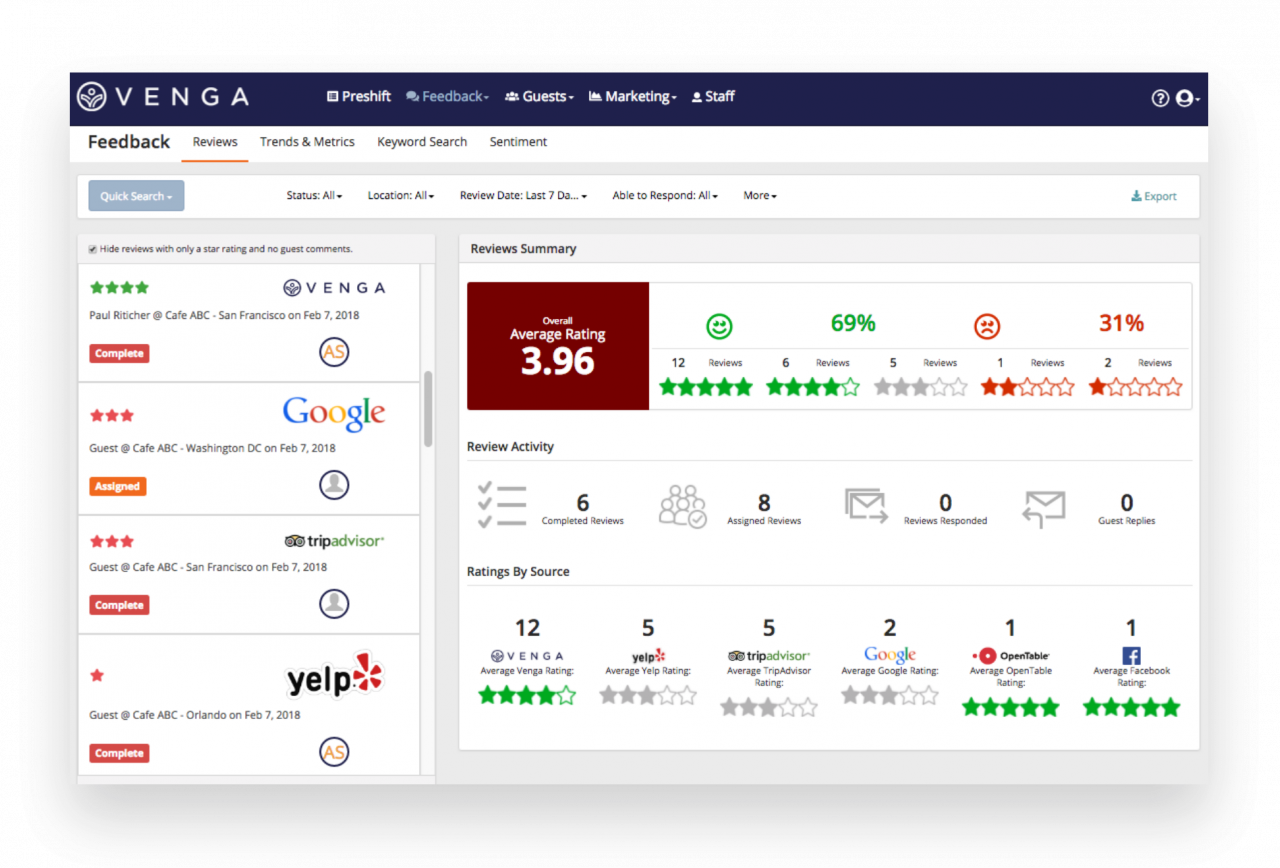Click the Facebook logo in Ratings By Source

[x=1131, y=656]
